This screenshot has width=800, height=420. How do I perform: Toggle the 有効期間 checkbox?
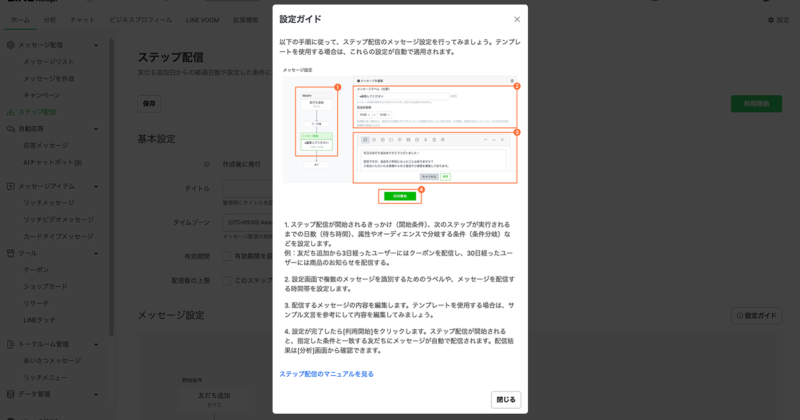point(227,256)
